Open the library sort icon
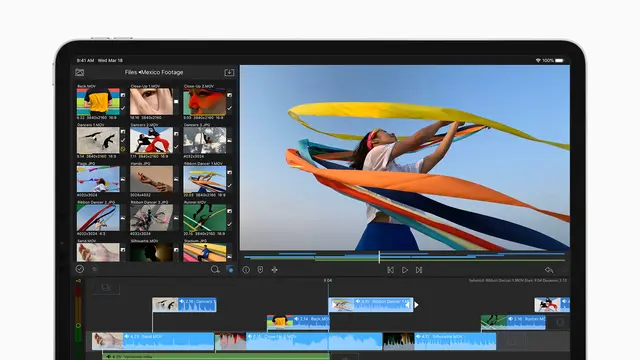Image resolution: width=640 pixels, height=360 pixels. click(95, 269)
